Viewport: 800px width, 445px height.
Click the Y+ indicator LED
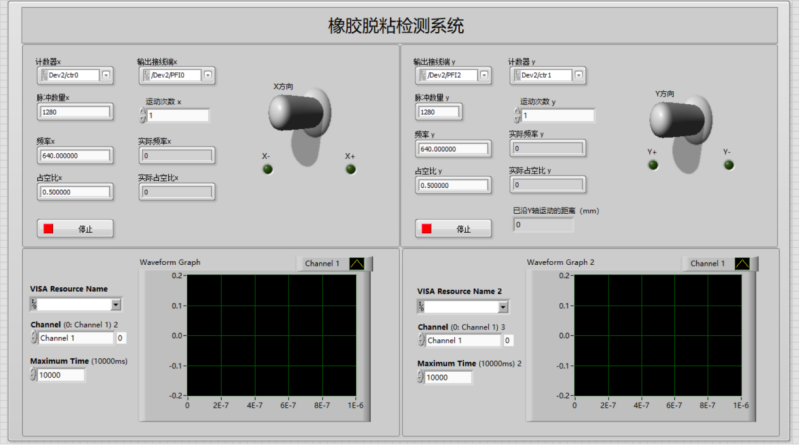(x=653, y=165)
